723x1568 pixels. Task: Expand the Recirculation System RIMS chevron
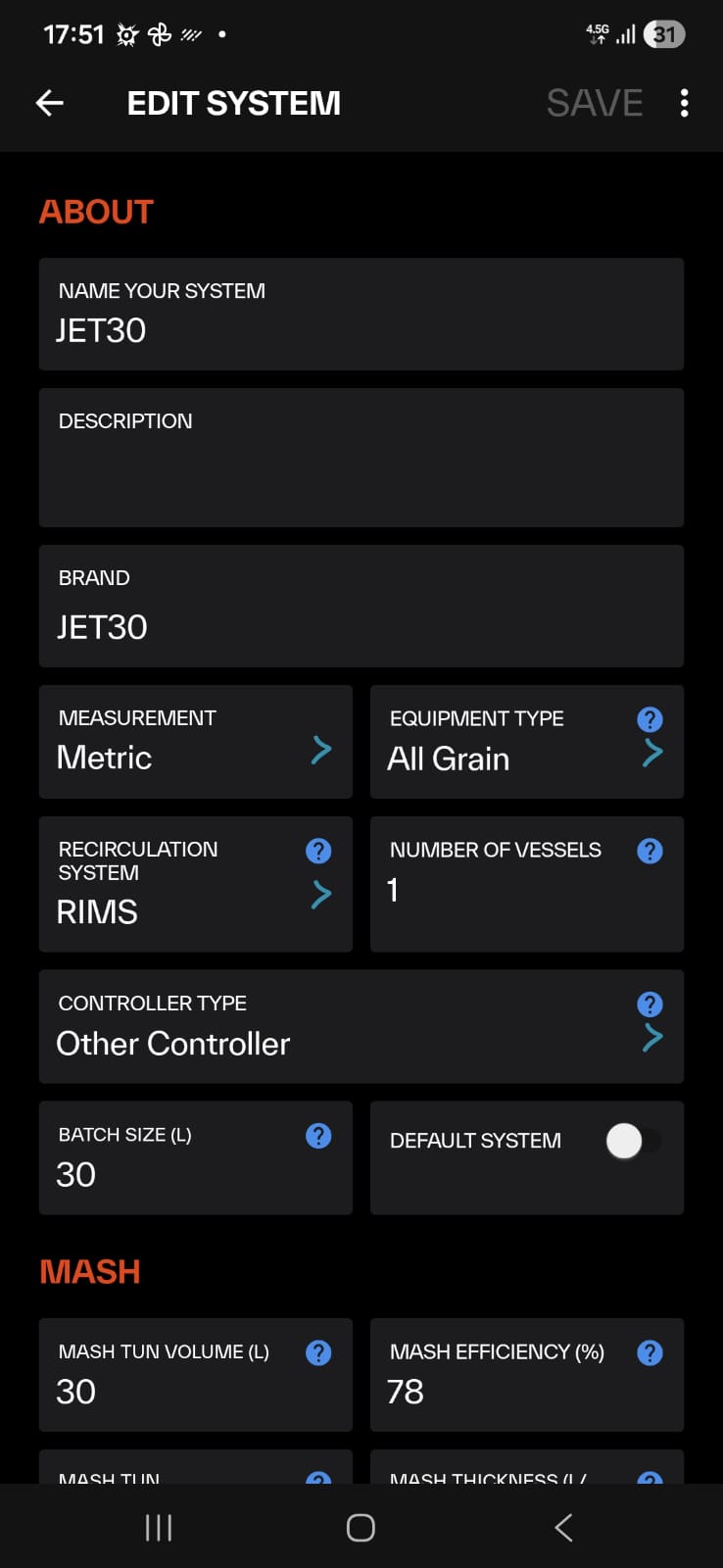click(320, 895)
